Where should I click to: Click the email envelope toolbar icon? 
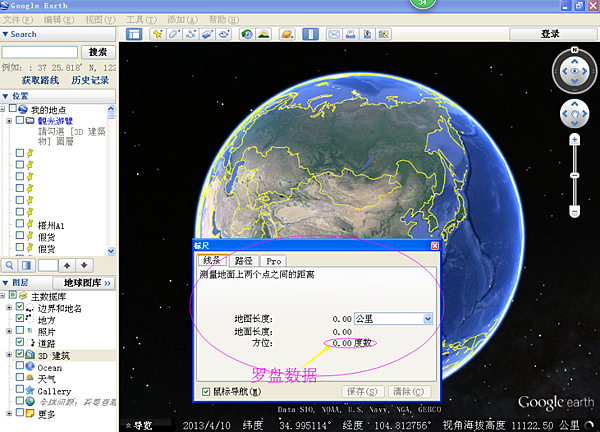click(x=334, y=34)
